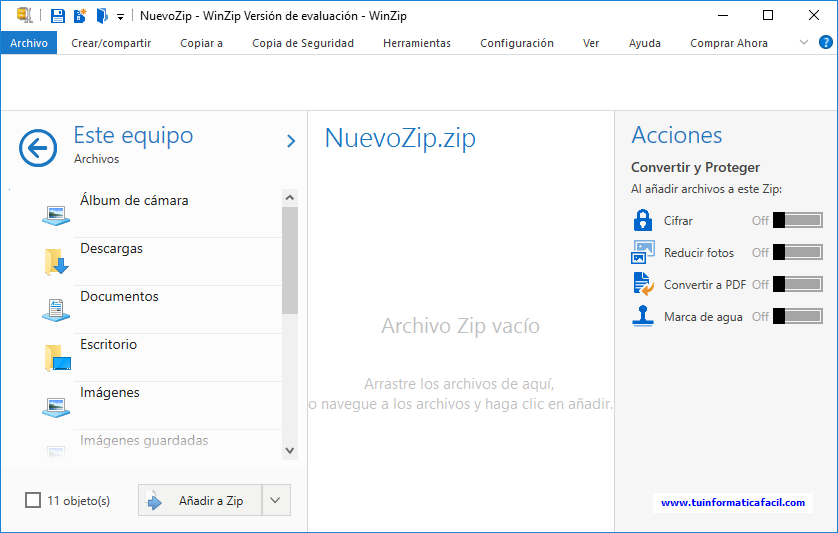The height and width of the screenshot is (533, 838).
Task: Click the Cifrar label
Action: pos(678,221)
